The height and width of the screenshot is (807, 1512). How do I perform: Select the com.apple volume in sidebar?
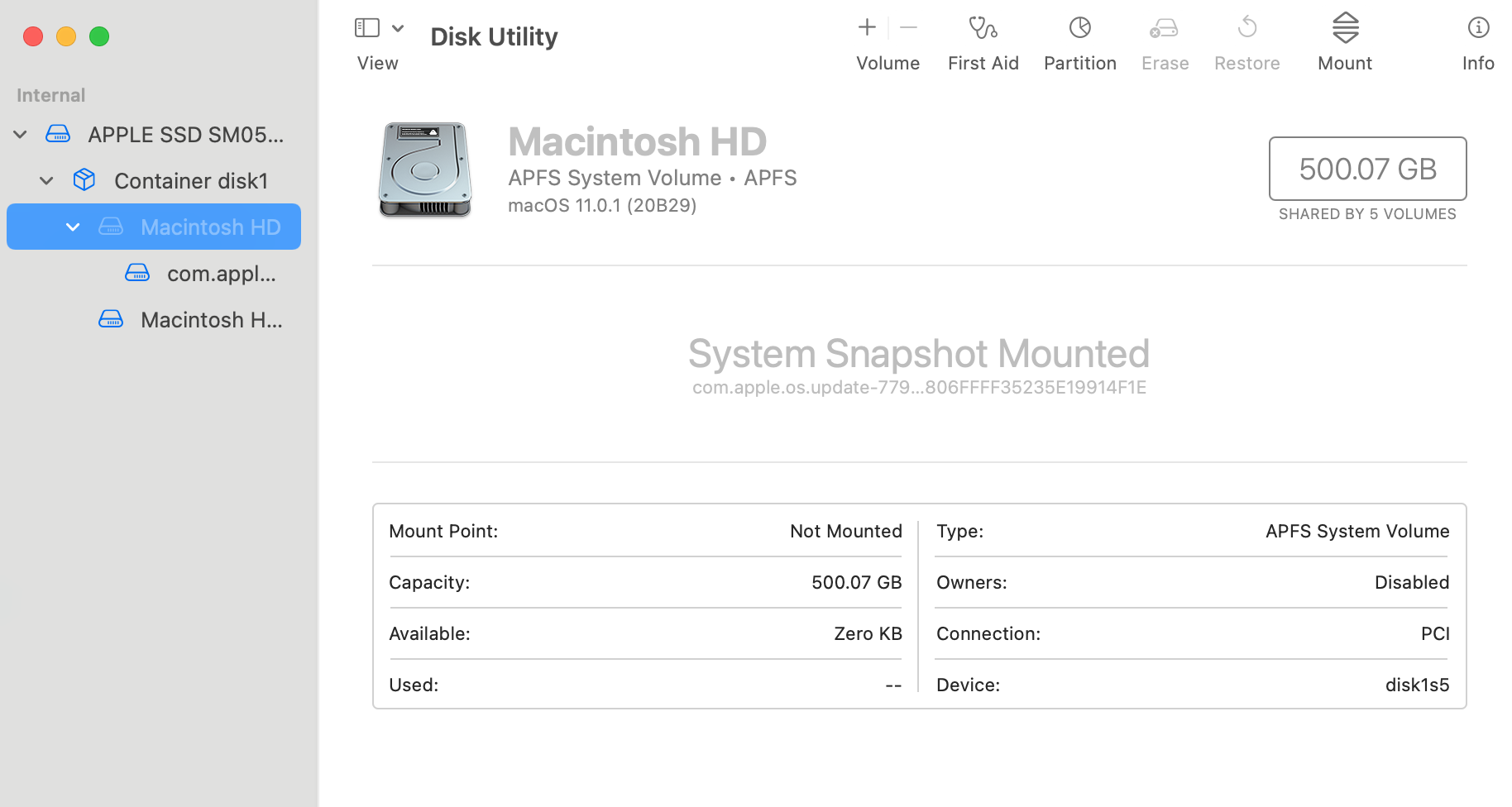(x=221, y=273)
